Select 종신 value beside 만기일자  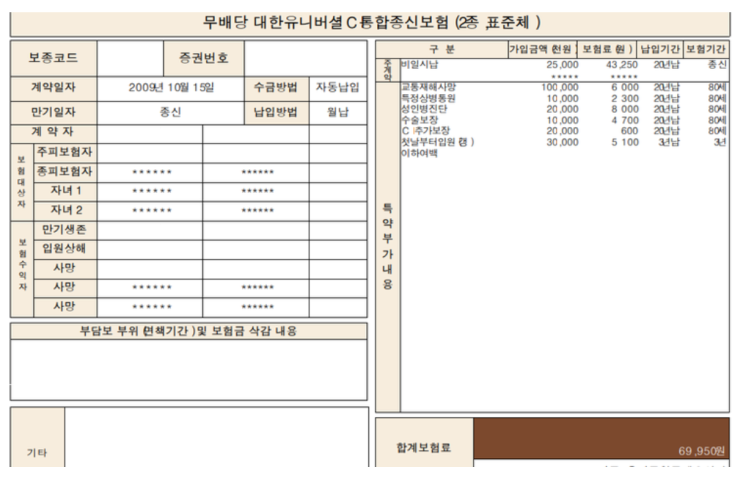pos(170,112)
